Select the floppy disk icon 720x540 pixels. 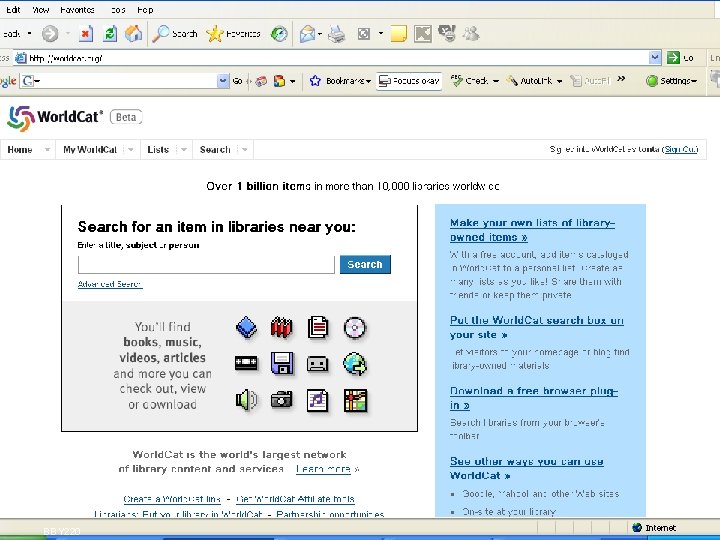282,363
